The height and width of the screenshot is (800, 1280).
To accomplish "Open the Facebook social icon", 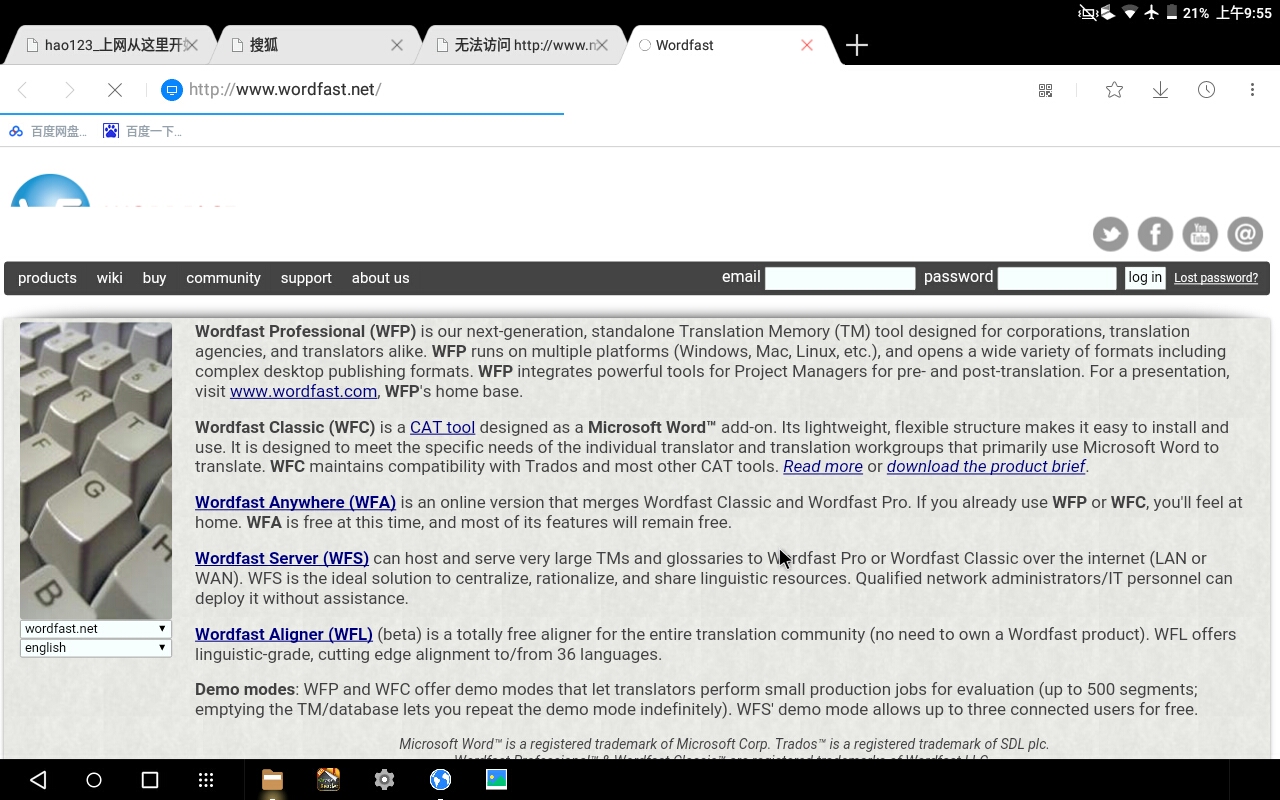I will (x=1155, y=235).
